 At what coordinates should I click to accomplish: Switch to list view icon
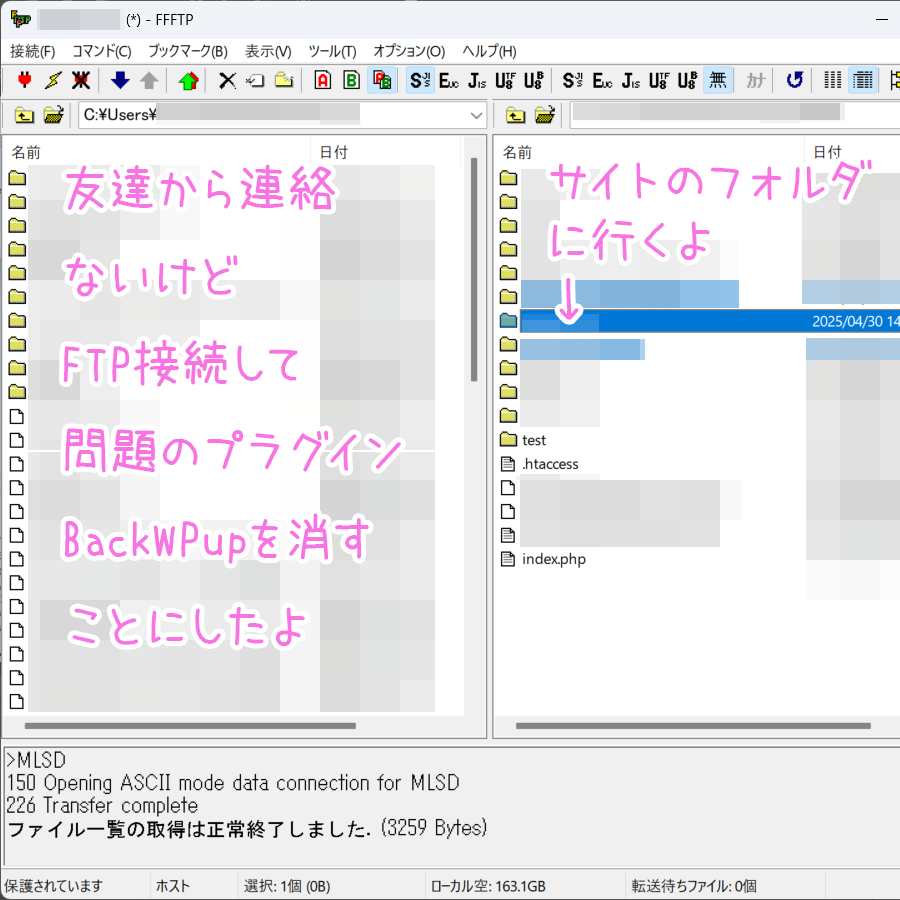click(833, 80)
